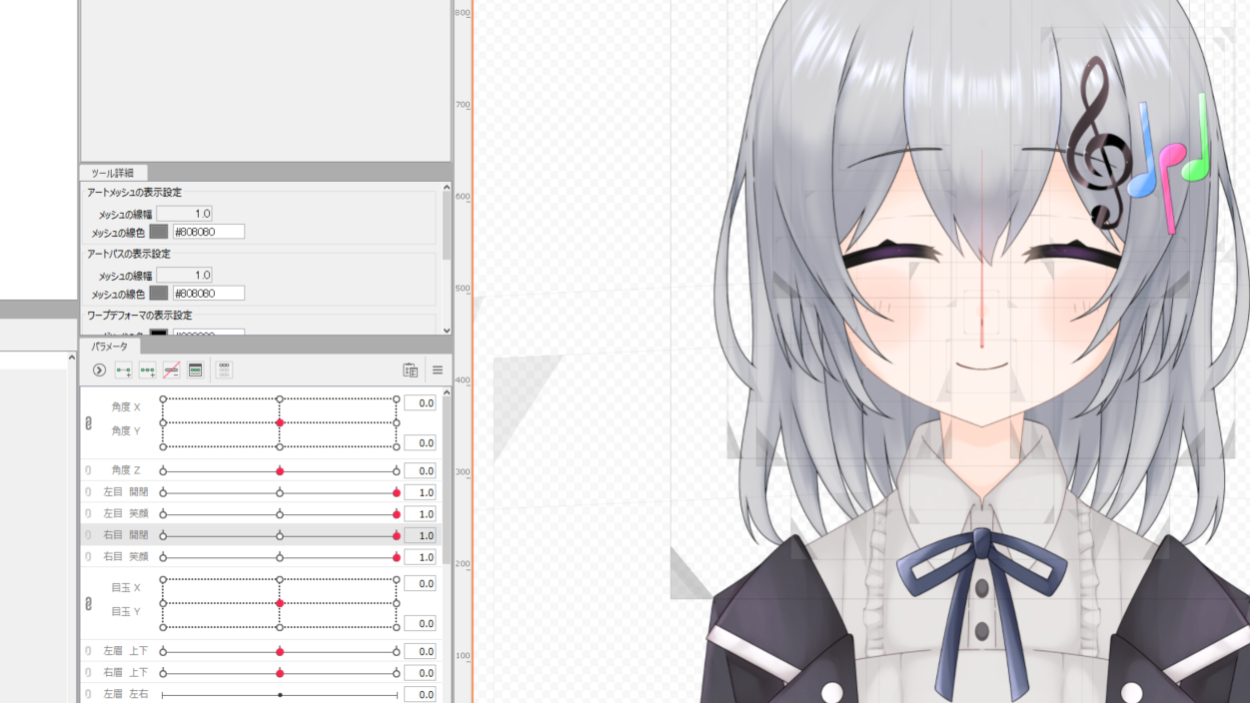Click the middle key point on 左目 開閉 slider

click(280, 493)
